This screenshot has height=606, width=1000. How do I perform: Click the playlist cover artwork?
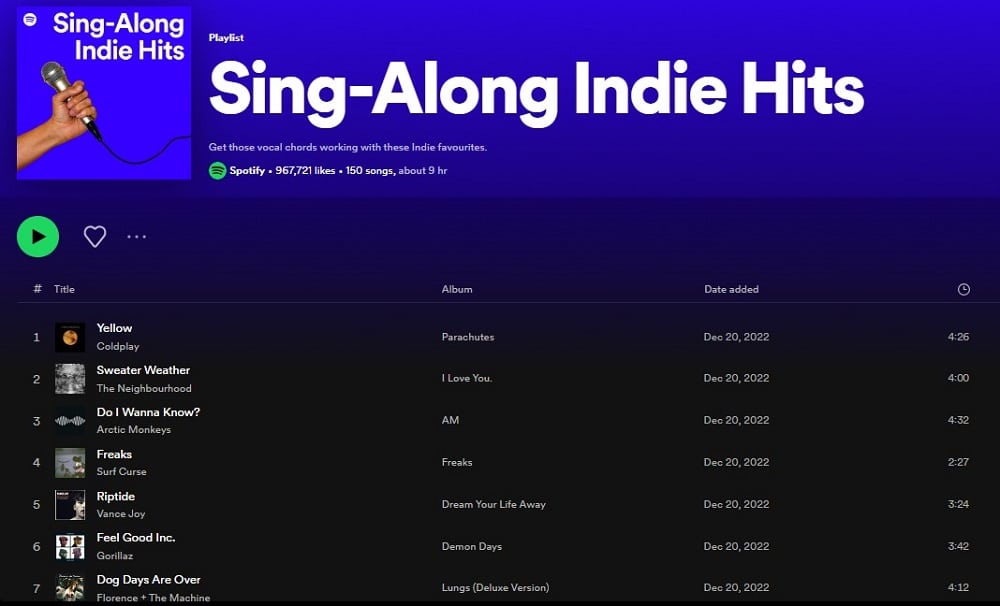point(104,92)
